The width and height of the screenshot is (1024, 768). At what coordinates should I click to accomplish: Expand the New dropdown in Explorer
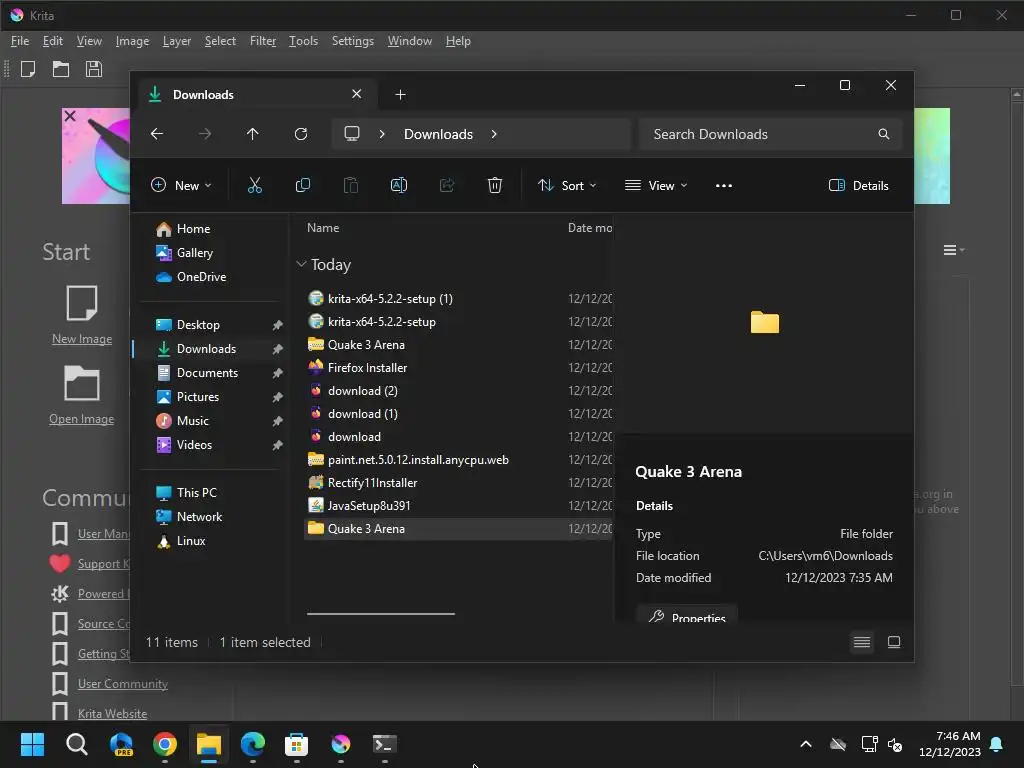[182, 185]
